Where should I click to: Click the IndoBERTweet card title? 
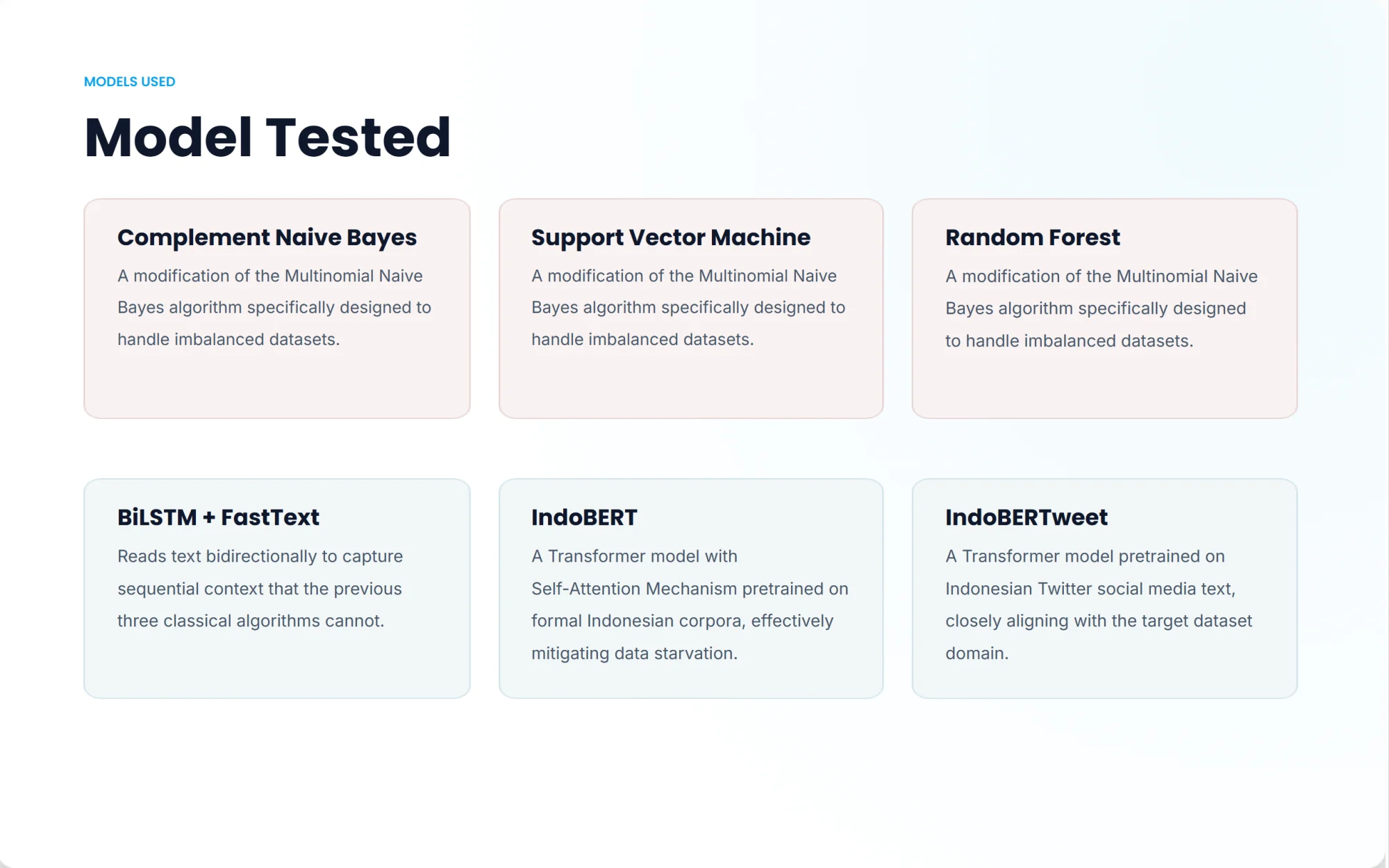point(1026,517)
